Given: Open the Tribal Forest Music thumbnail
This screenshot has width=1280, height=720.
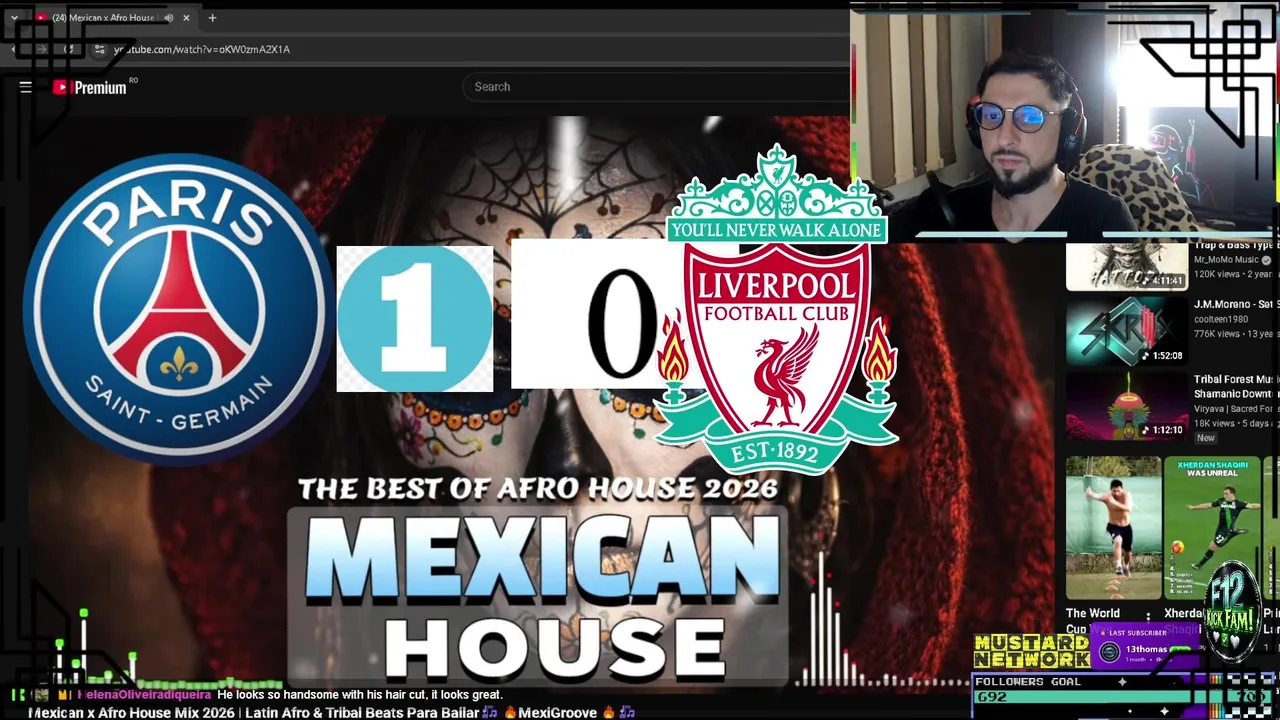Looking at the screenshot, I should click(1126, 406).
